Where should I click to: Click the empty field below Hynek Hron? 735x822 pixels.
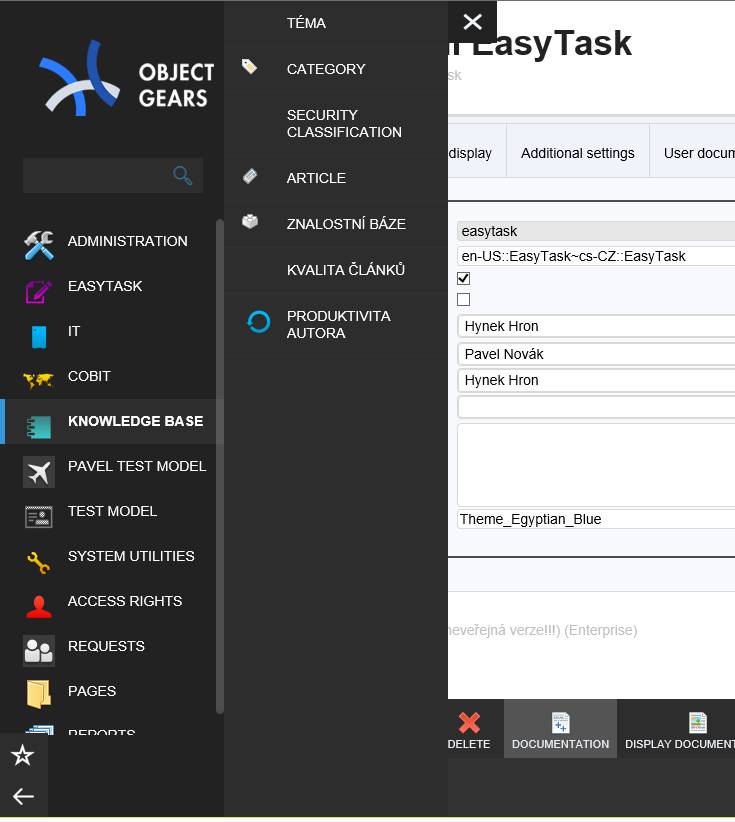596,407
